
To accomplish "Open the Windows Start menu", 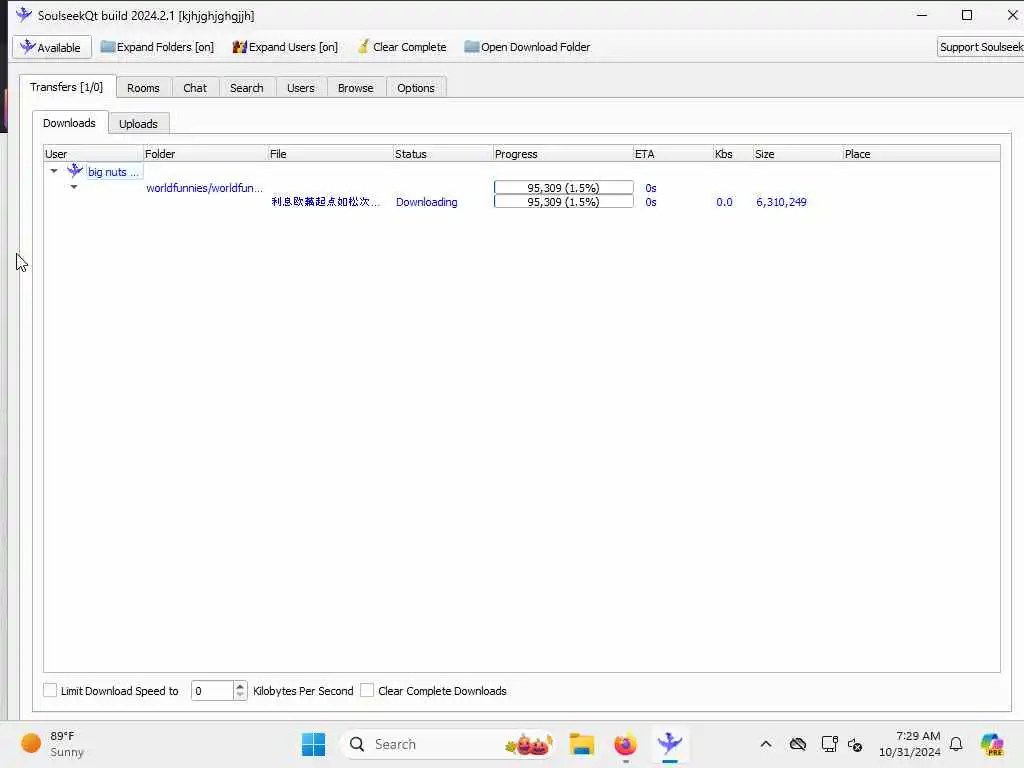I will [313, 744].
